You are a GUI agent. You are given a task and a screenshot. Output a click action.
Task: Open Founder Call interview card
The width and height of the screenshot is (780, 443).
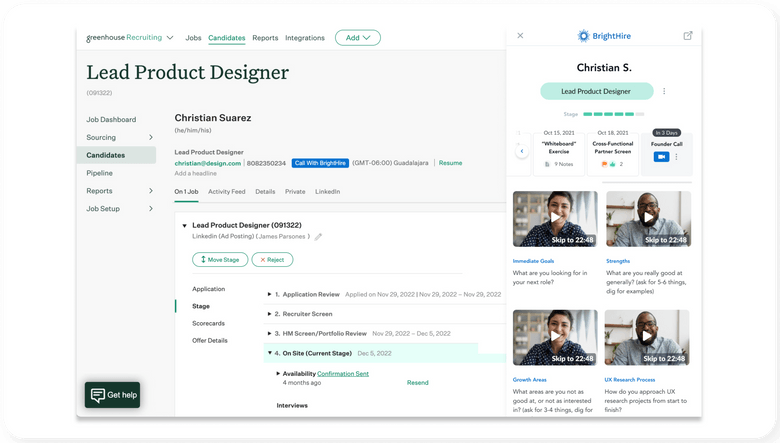(667, 154)
